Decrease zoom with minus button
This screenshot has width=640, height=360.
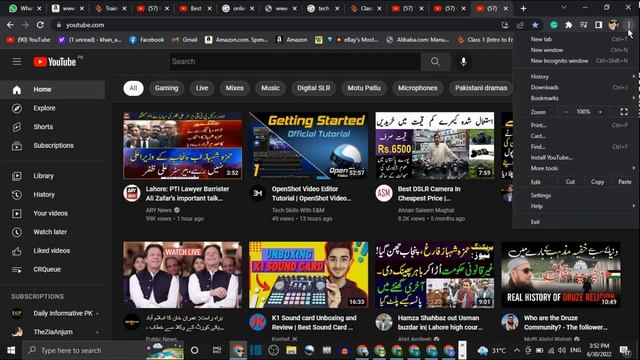click(x=566, y=112)
